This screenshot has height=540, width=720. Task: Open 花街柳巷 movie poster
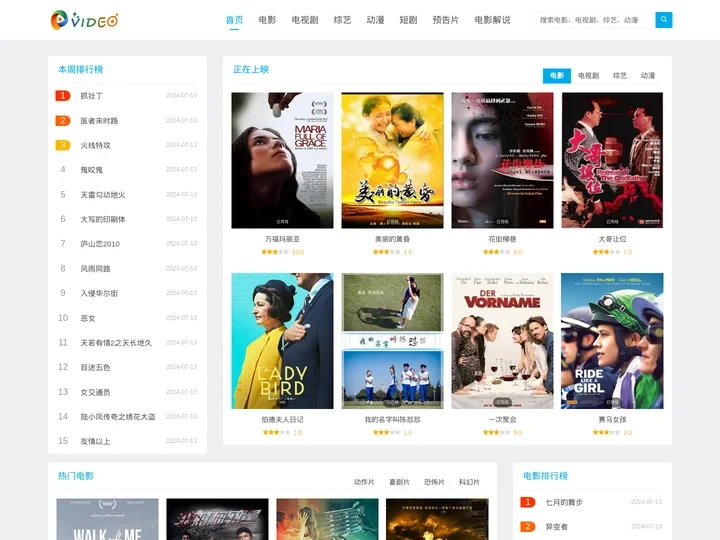click(x=502, y=160)
